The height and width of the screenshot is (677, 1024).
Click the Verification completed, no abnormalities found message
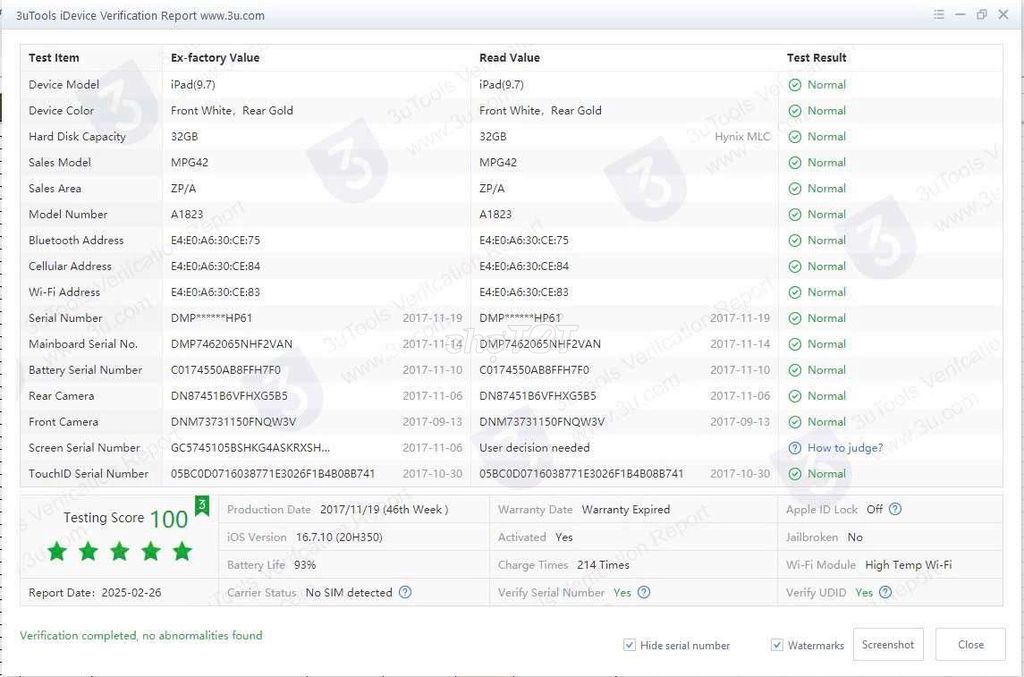point(141,635)
